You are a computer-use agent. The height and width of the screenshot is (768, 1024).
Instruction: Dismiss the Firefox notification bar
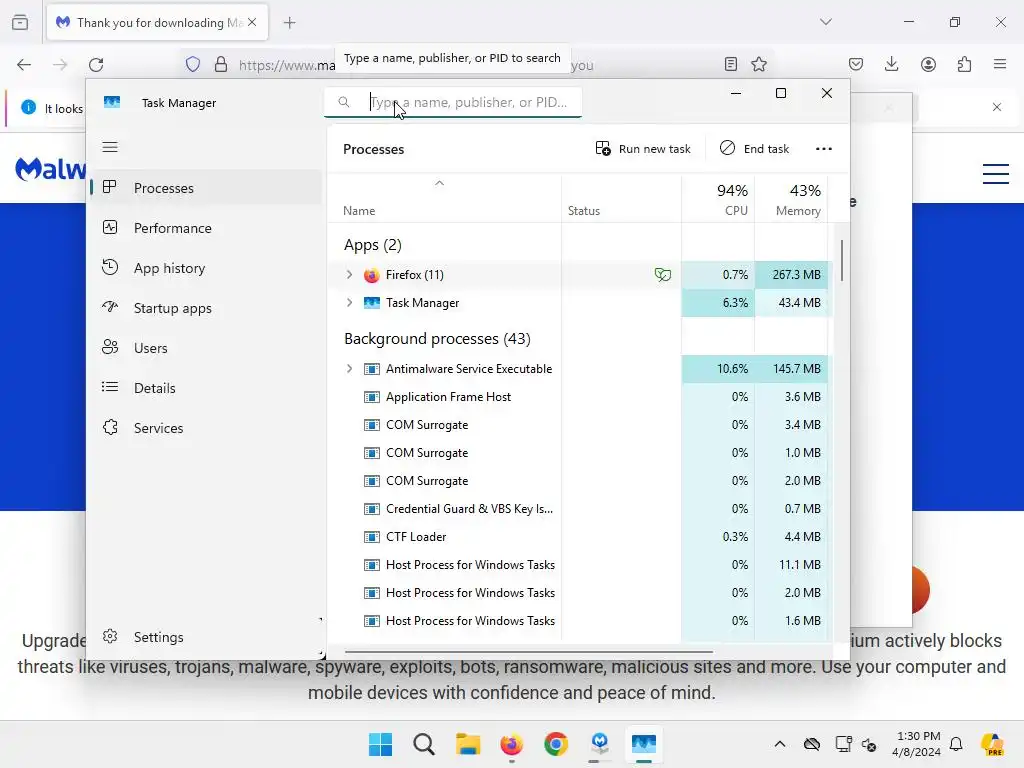coord(997,107)
